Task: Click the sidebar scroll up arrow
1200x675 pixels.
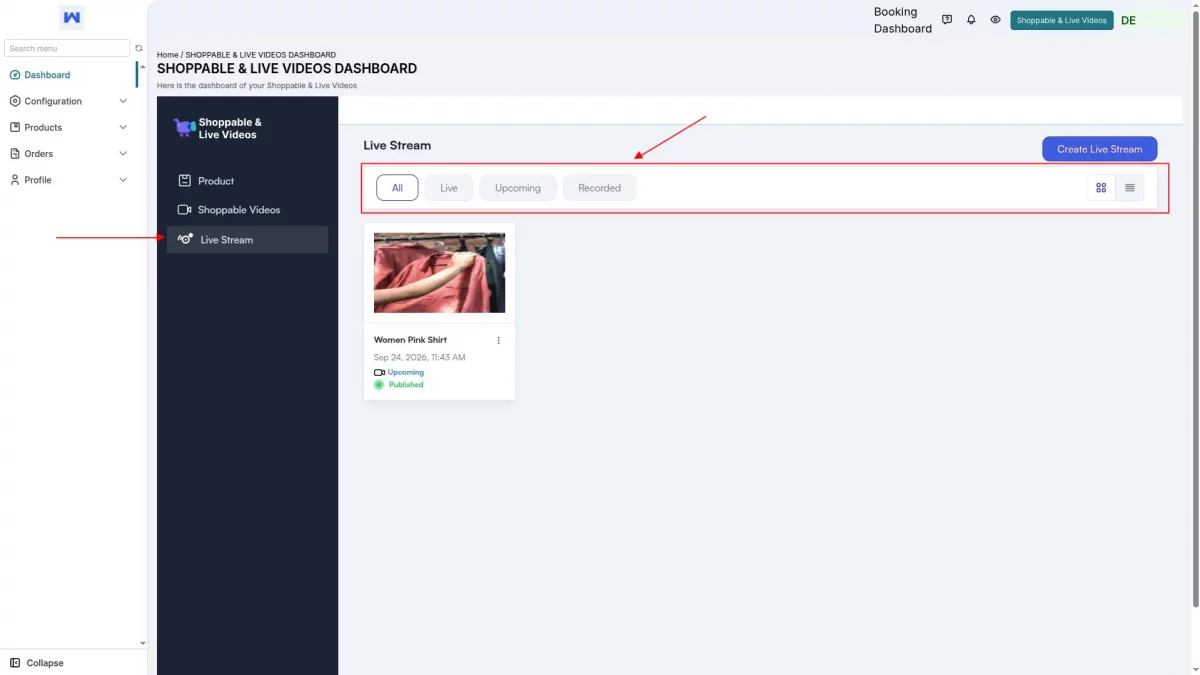Action: [x=142, y=66]
